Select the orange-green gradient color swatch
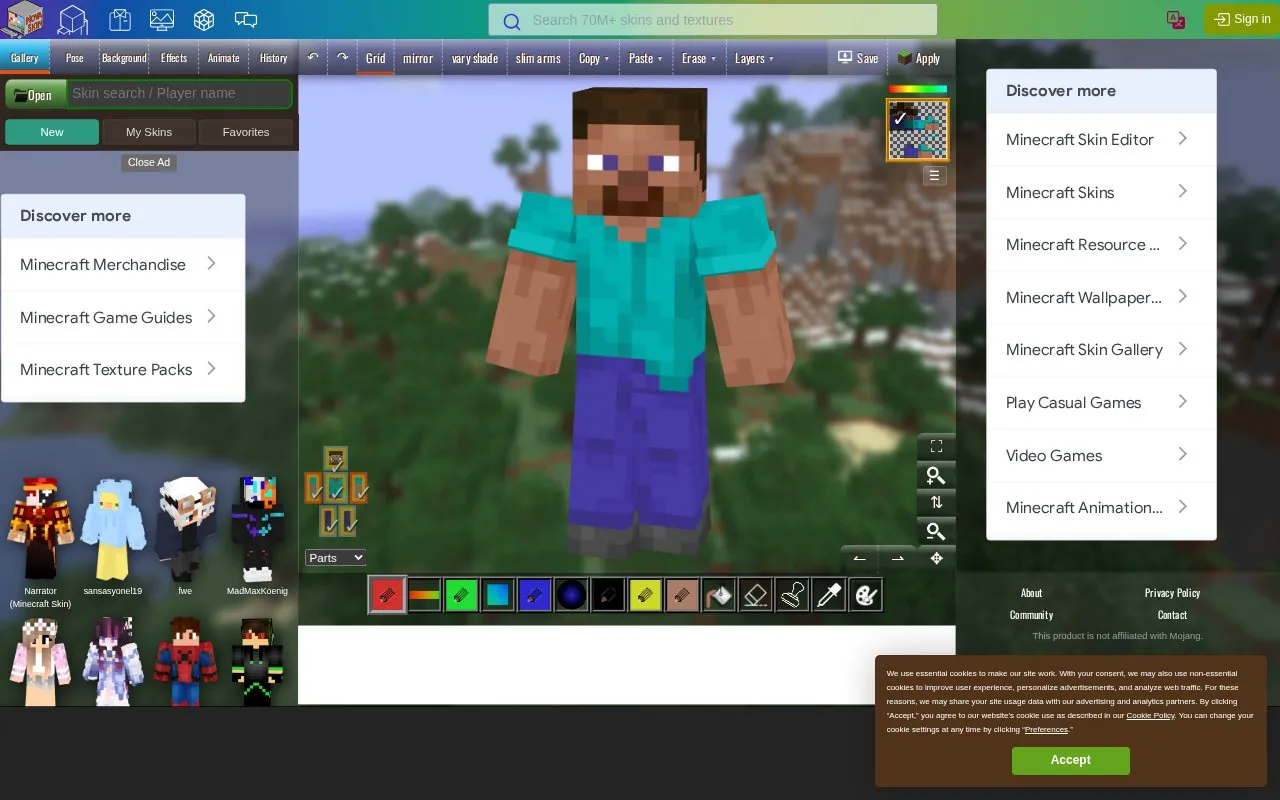The image size is (1280, 800). pyautogui.click(x=424, y=595)
